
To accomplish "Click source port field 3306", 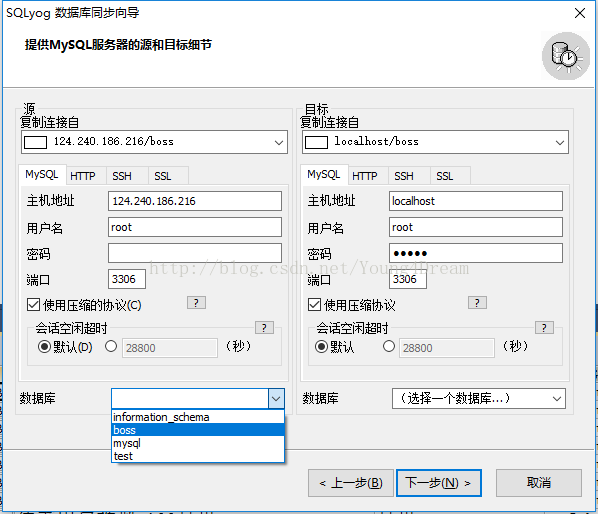I will 127,279.
